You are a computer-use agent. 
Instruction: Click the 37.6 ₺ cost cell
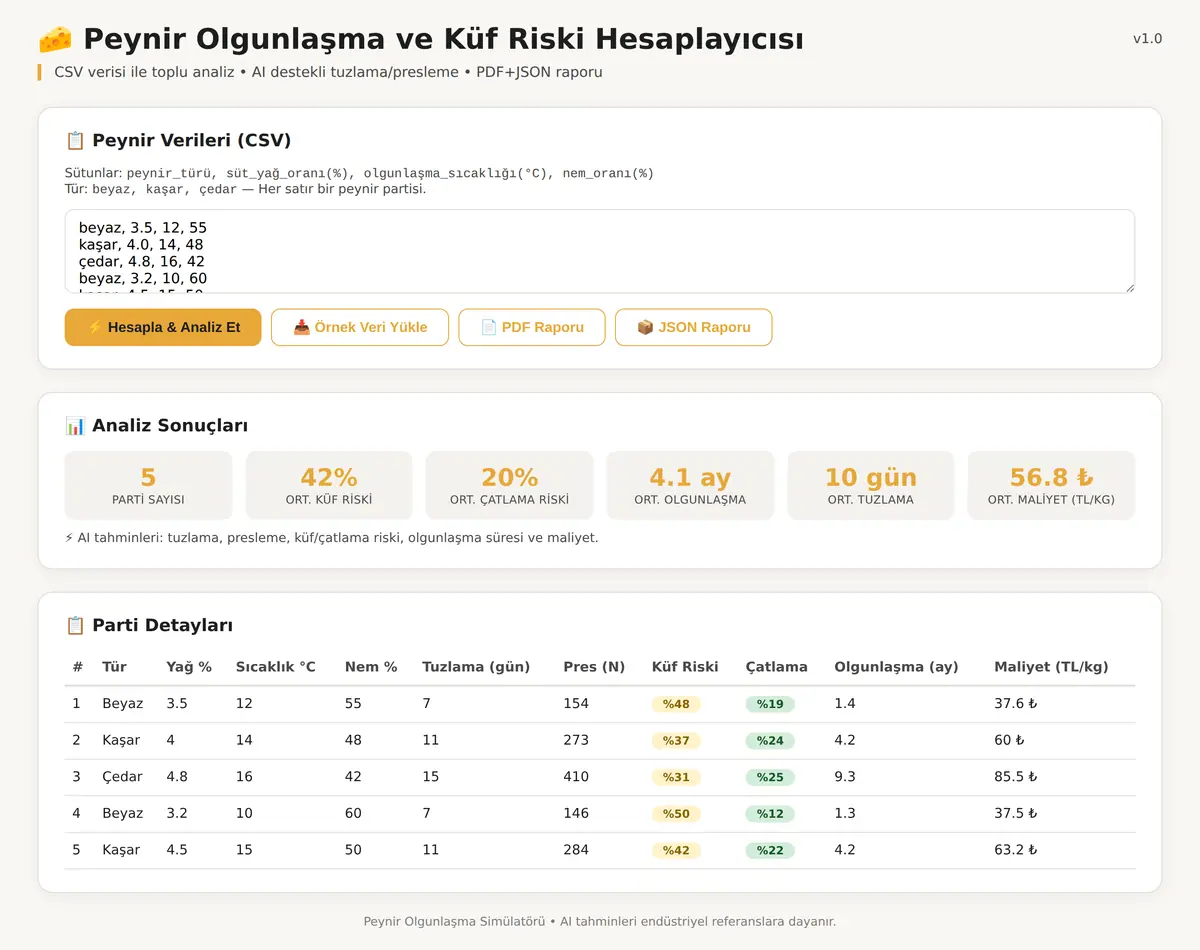[1016, 704]
